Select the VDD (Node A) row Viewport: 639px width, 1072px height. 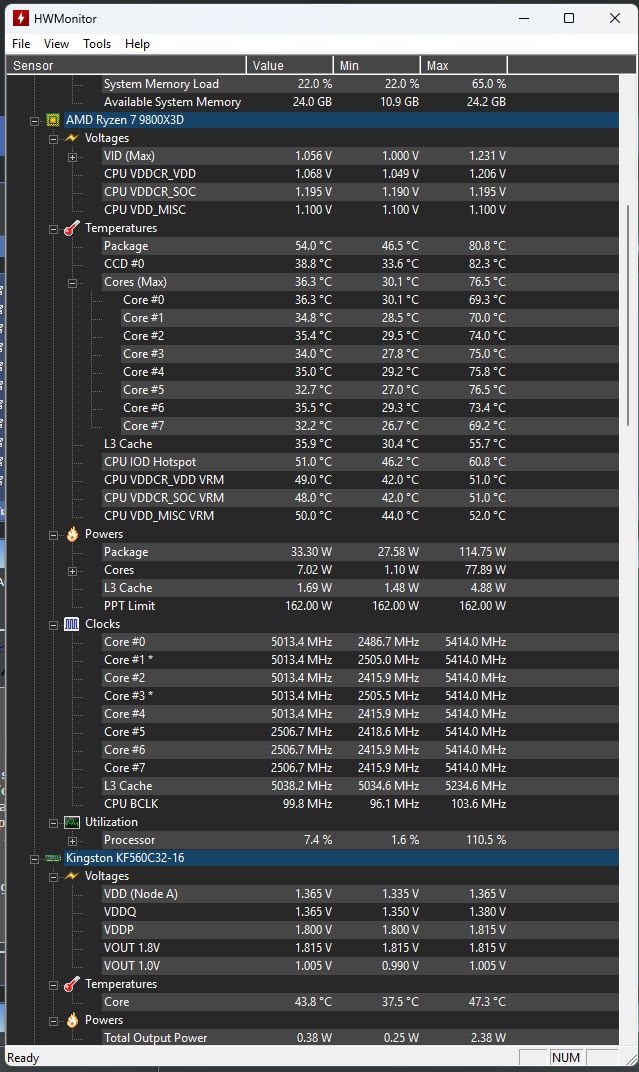tap(359, 894)
